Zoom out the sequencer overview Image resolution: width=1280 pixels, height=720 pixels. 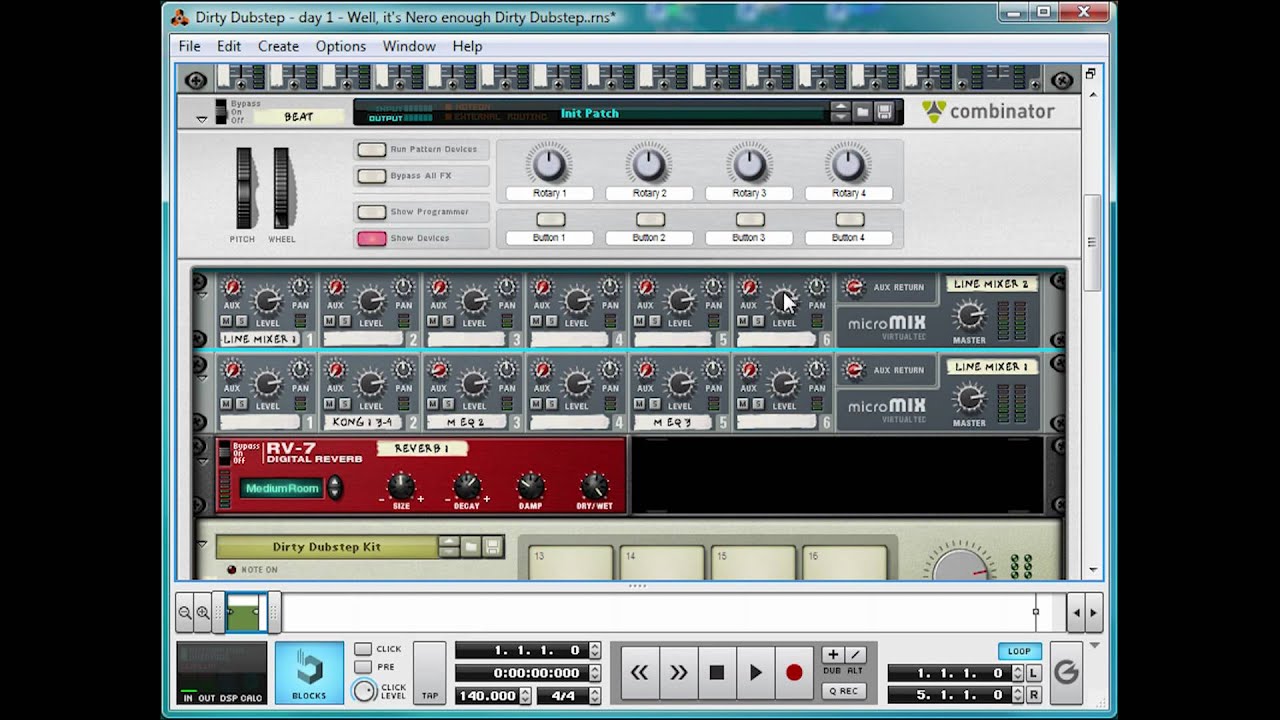tap(185, 613)
